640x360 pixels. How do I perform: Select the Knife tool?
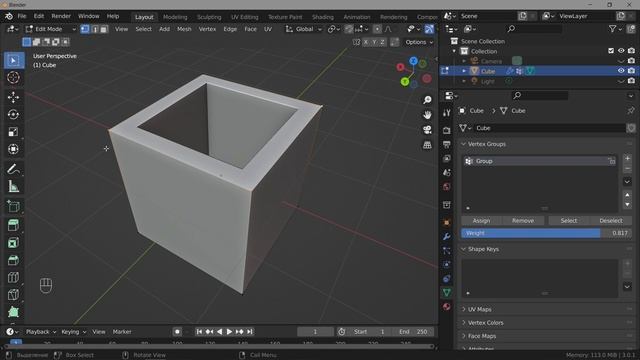pos(13,294)
